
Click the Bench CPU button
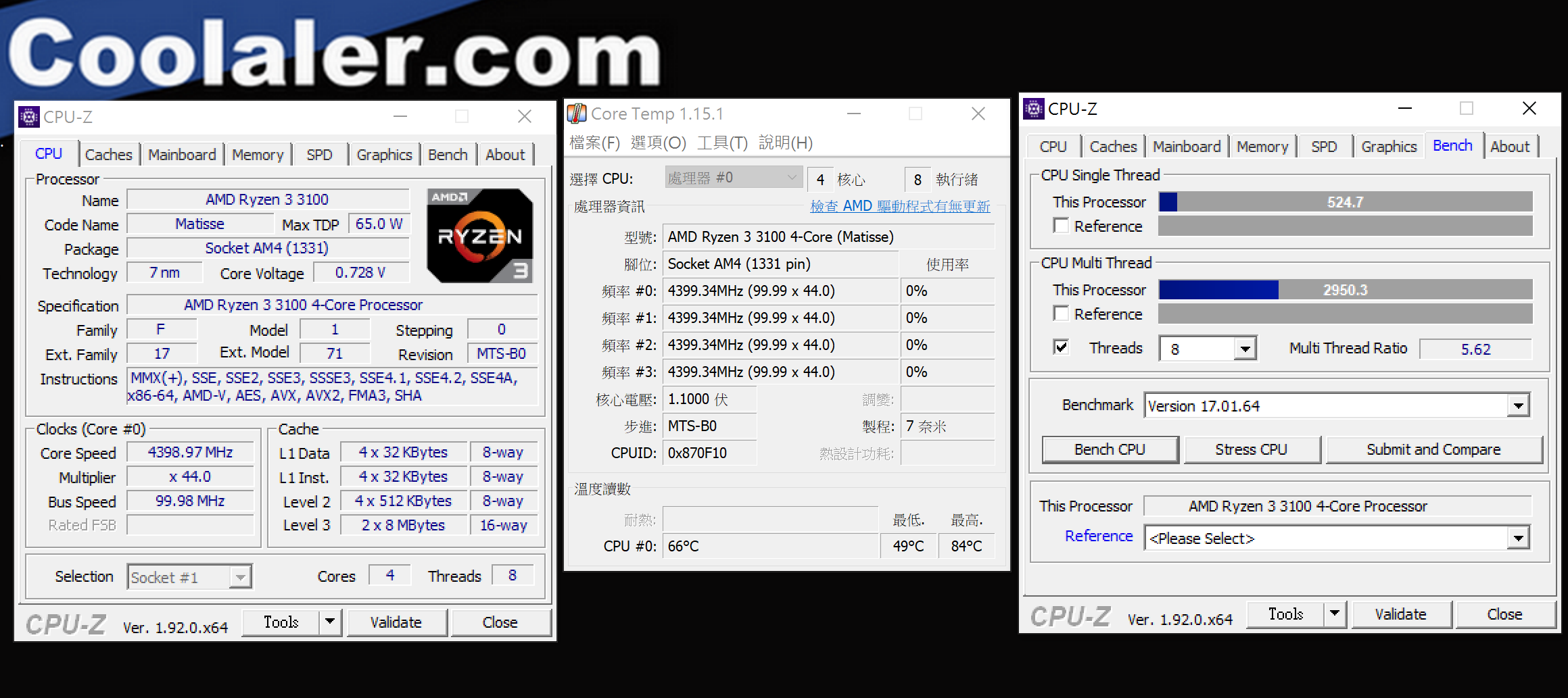point(1110,449)
